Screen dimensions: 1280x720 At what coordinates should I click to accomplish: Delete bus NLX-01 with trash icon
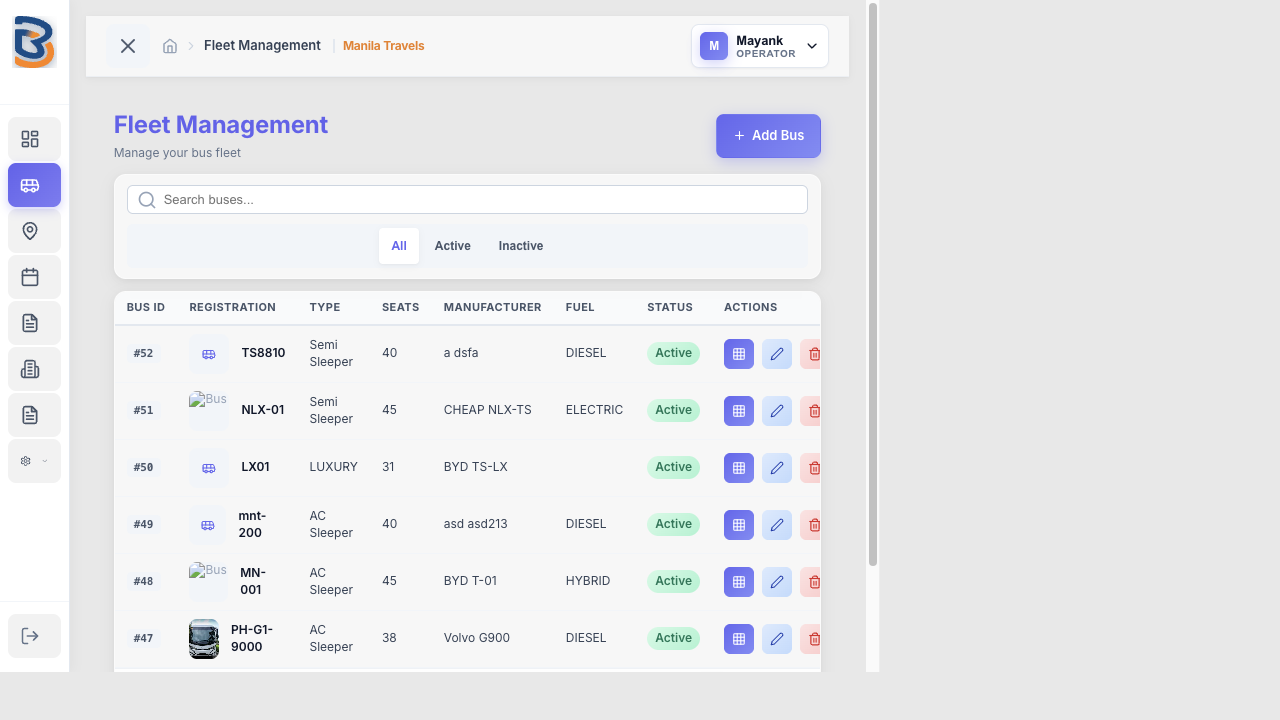point(811,411)
